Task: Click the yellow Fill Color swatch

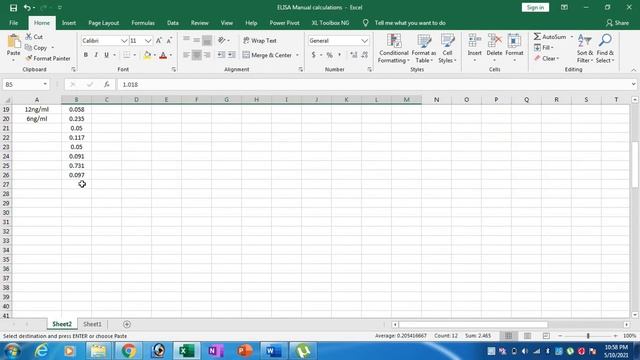Action: tap(147, 55)
